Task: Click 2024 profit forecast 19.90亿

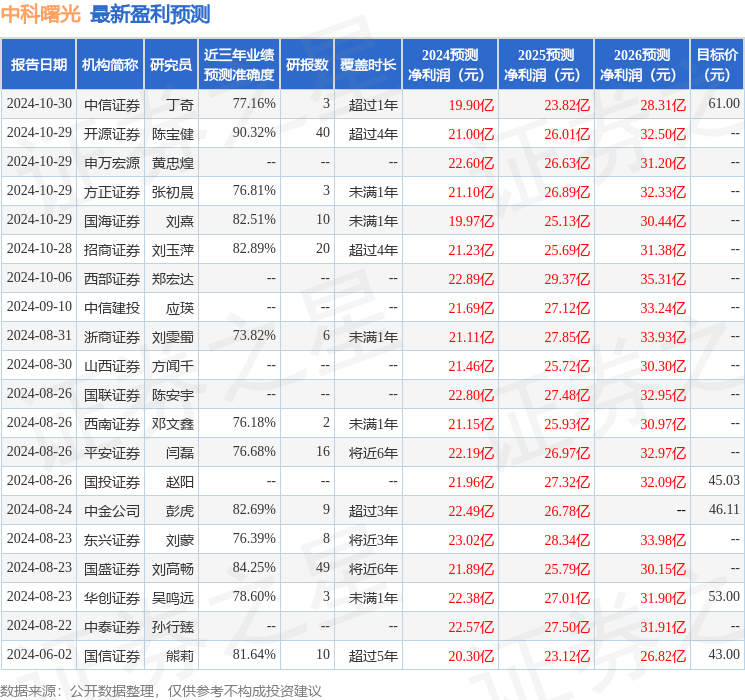Action: pyautogui.click(x=471, y=105)
